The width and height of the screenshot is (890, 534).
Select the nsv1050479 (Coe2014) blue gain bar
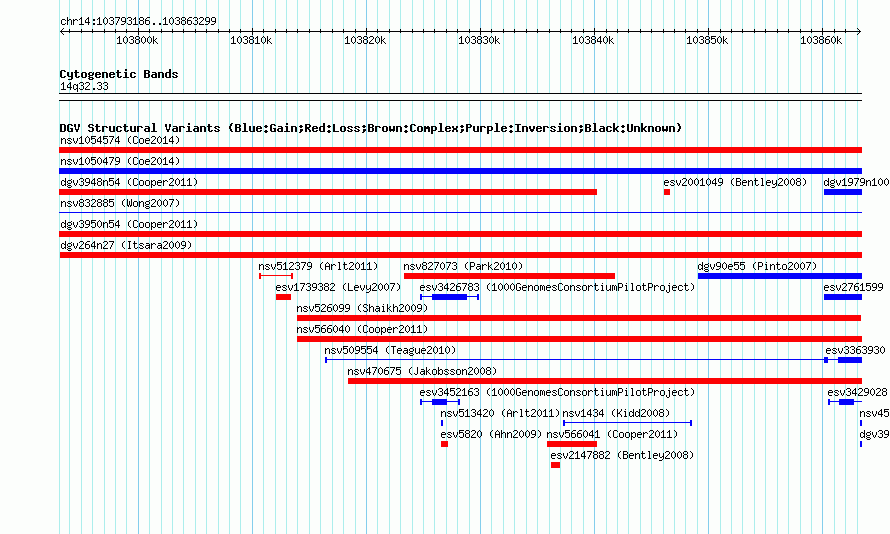460,171
